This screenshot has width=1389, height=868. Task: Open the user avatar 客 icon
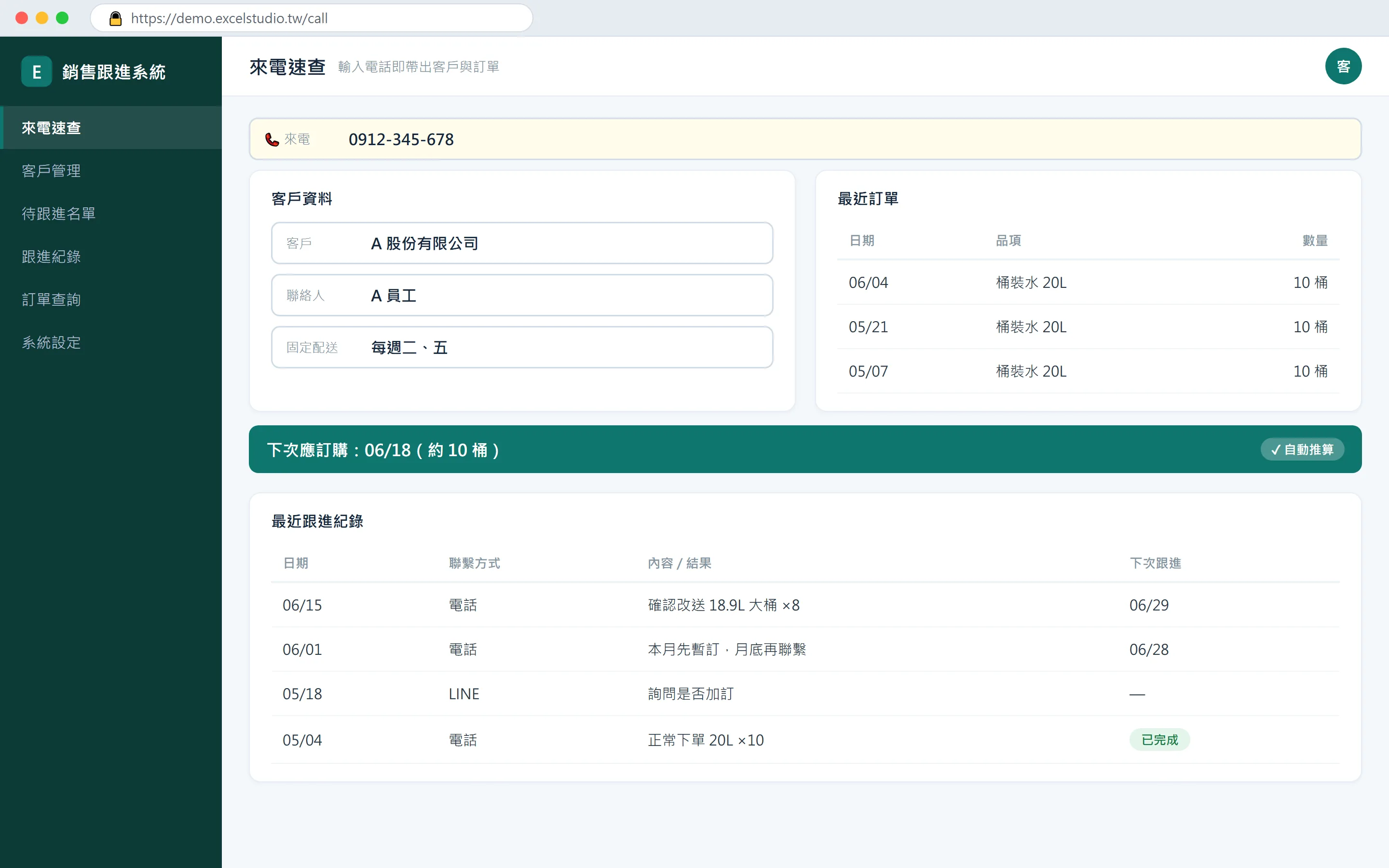tap(1343, 67)
